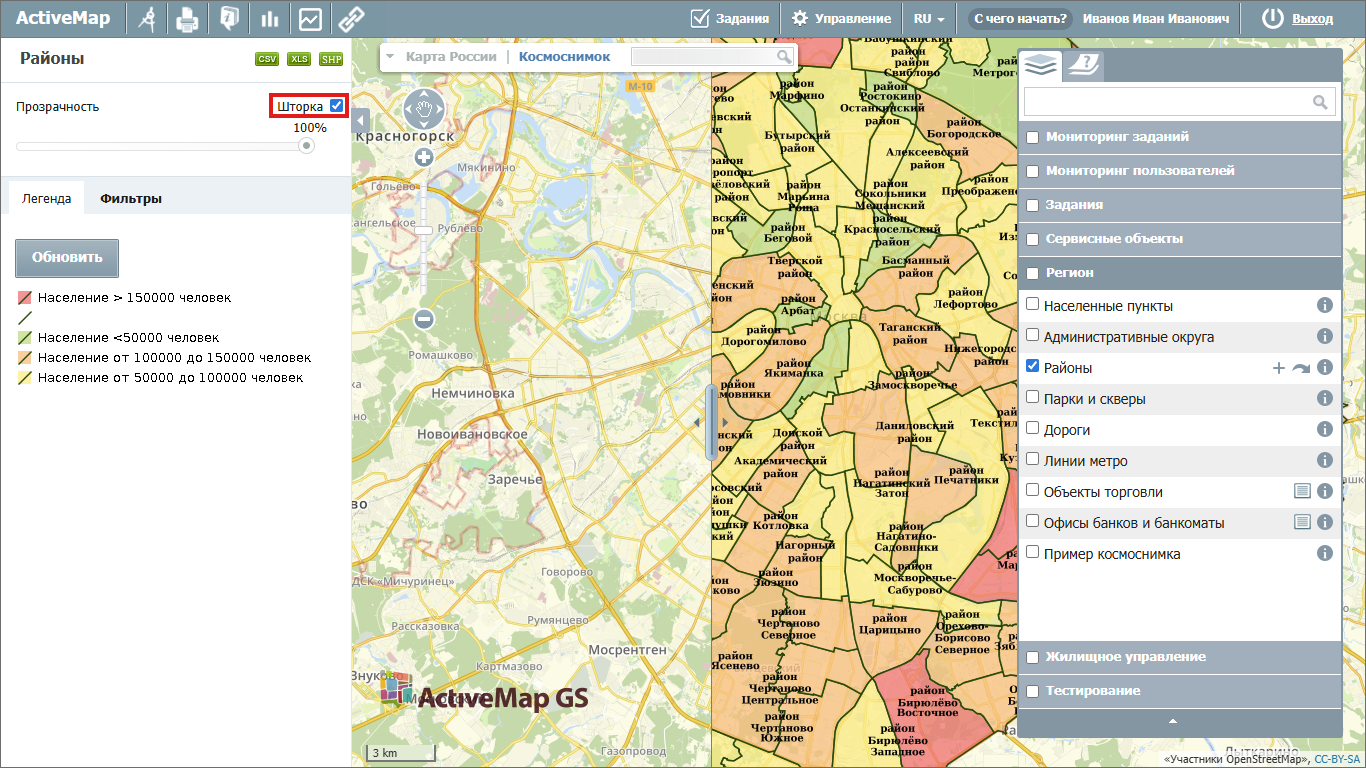The width and height of the screenshot is (1366, 768).
Task: Click the chain link icon
Action: [x=351, y=19]
